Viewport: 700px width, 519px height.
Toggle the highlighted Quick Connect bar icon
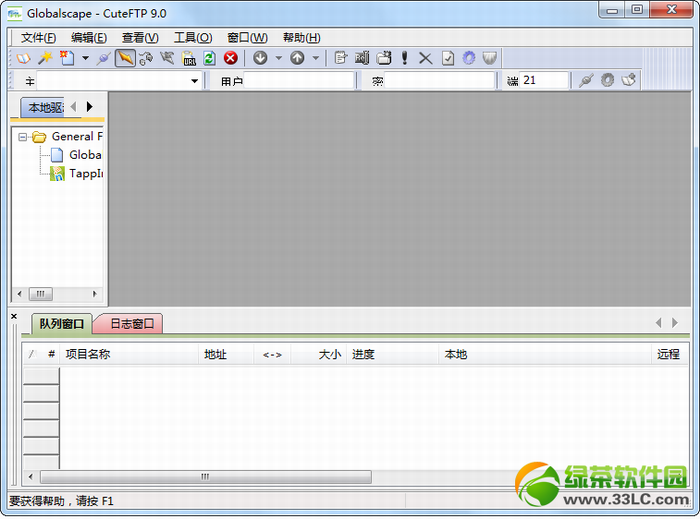pyautogui.click(x=125, y=58)
